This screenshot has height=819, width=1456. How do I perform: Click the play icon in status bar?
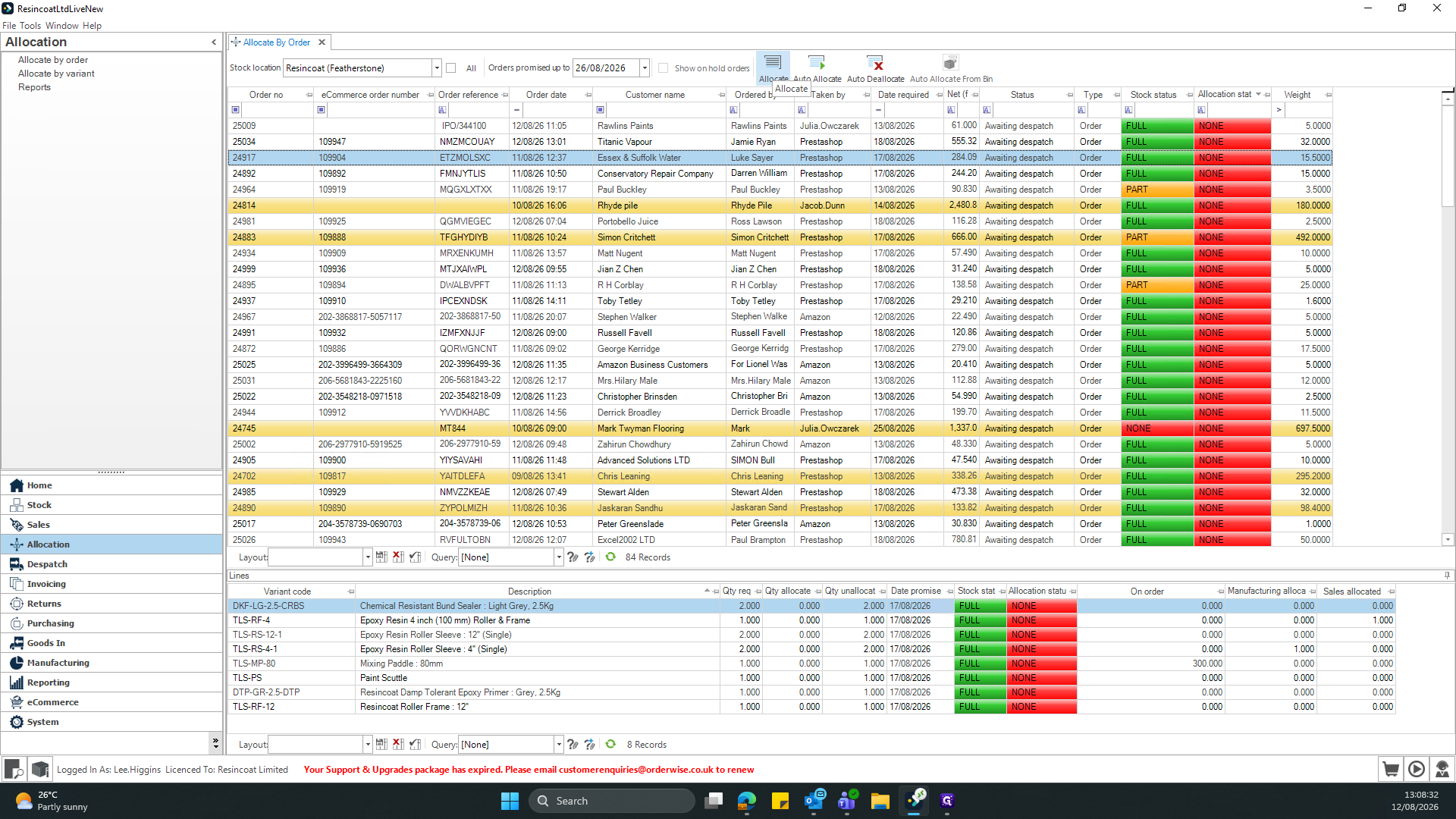[1417, 769]
